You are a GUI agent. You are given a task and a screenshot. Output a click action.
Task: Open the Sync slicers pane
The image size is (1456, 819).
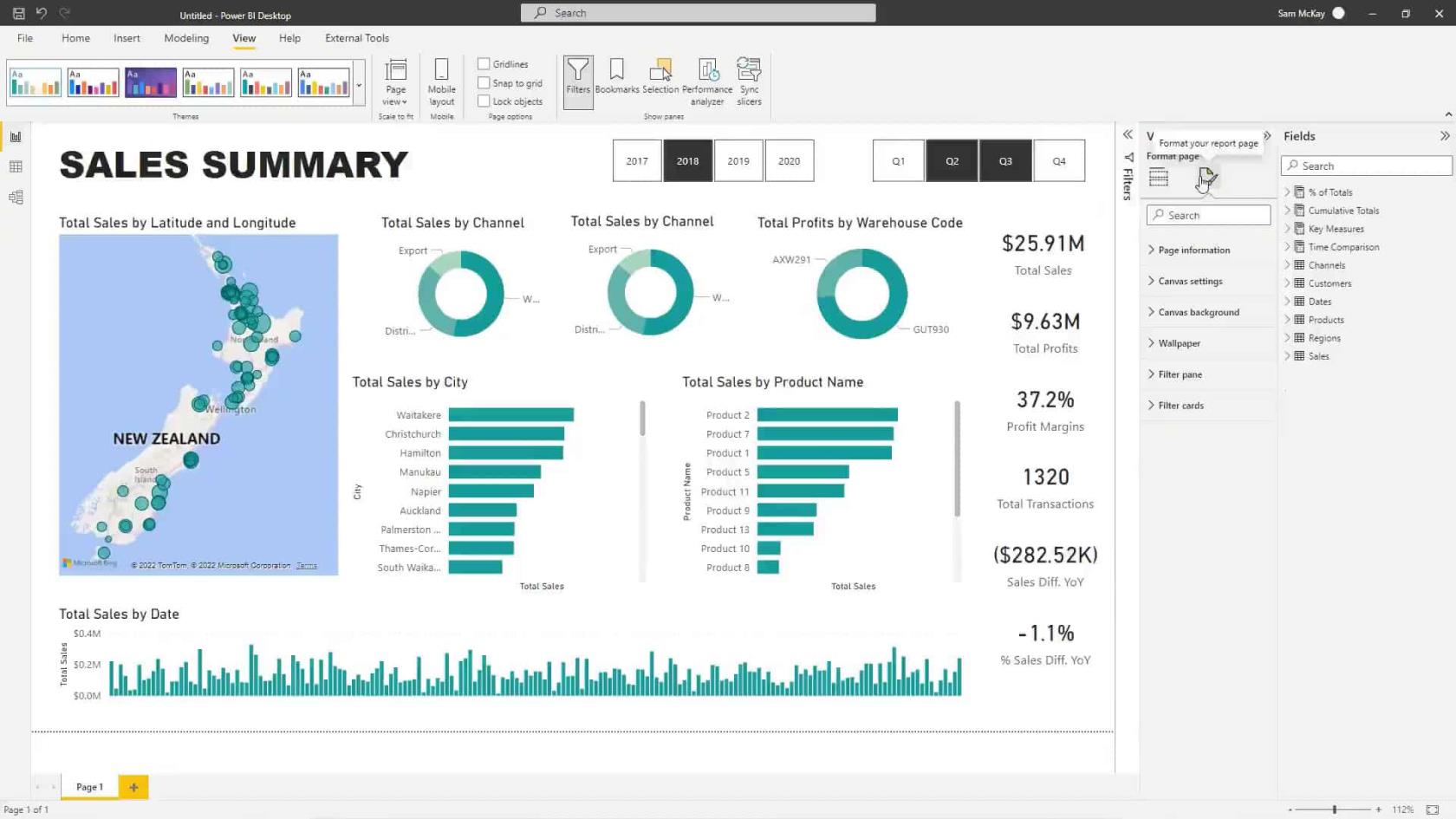click(749, 82)
